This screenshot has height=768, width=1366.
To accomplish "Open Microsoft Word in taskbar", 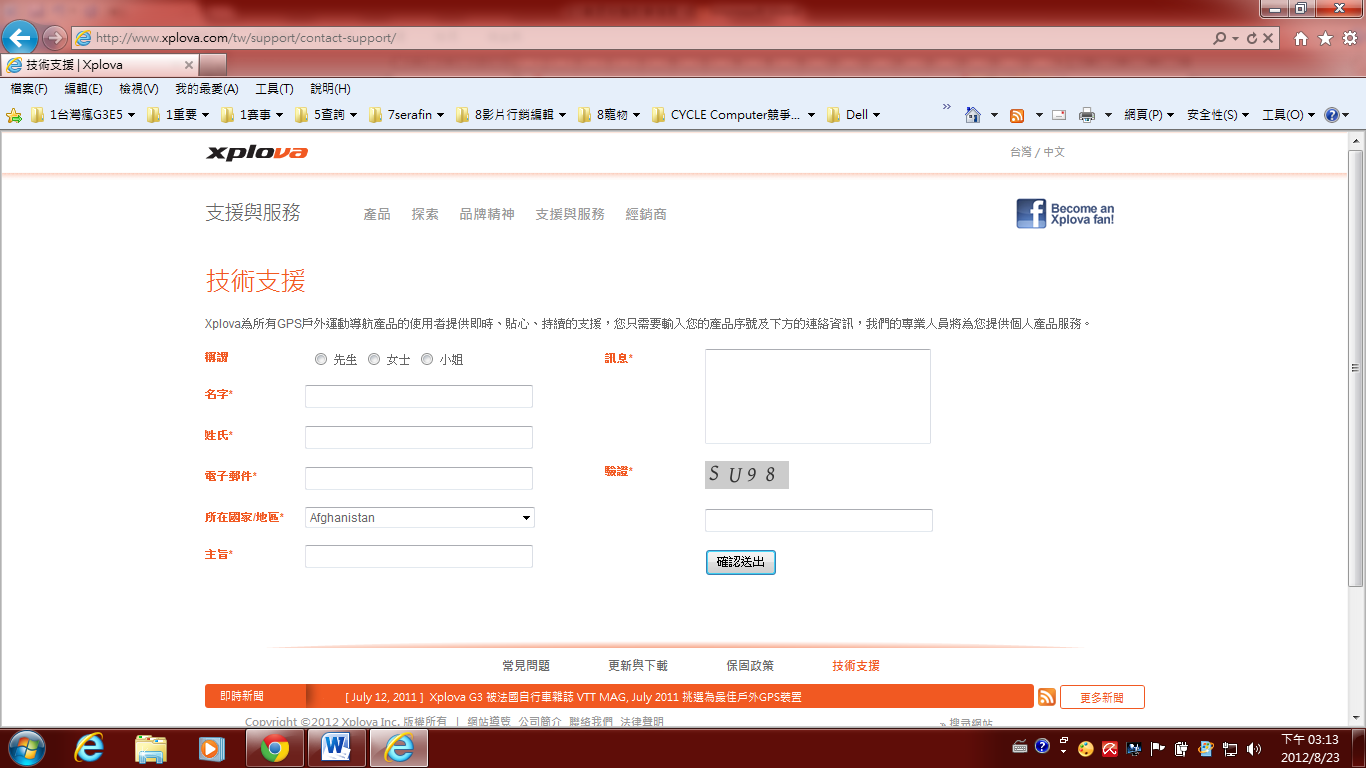I will 337,748.
